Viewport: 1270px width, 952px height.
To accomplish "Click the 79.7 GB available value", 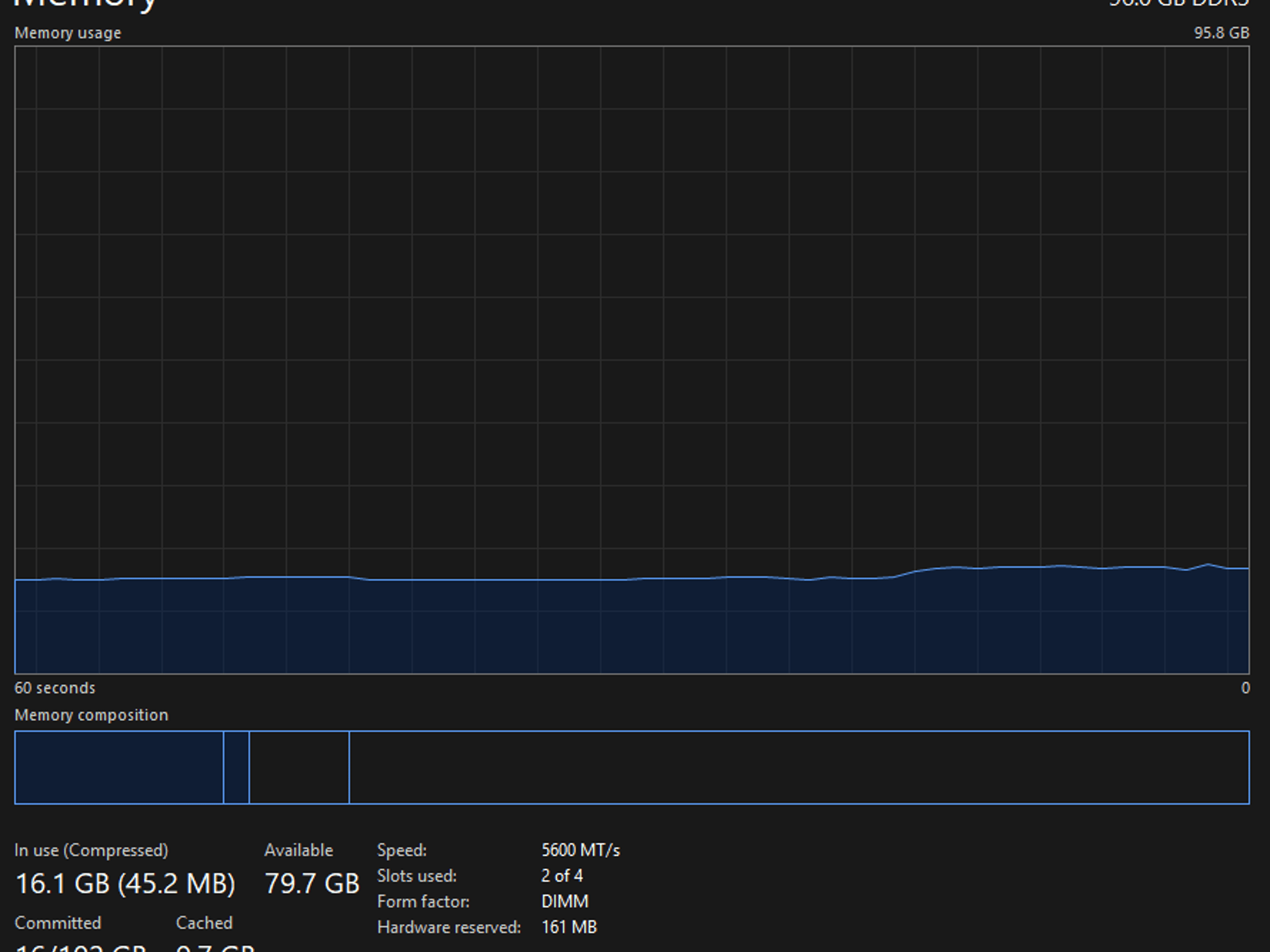I will 312,884.
